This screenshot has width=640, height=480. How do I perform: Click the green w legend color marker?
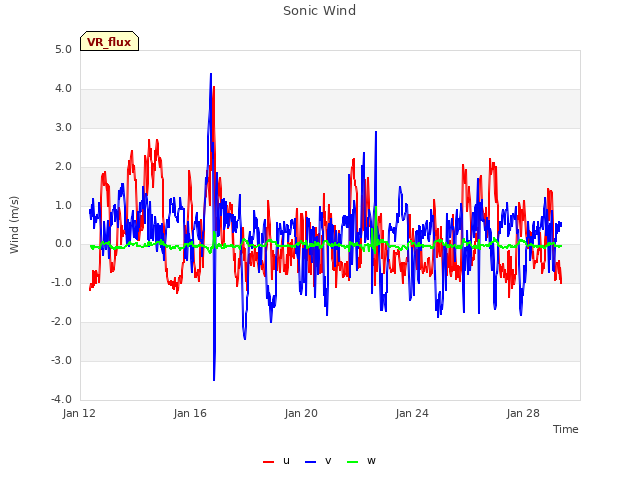click(352, 462)
